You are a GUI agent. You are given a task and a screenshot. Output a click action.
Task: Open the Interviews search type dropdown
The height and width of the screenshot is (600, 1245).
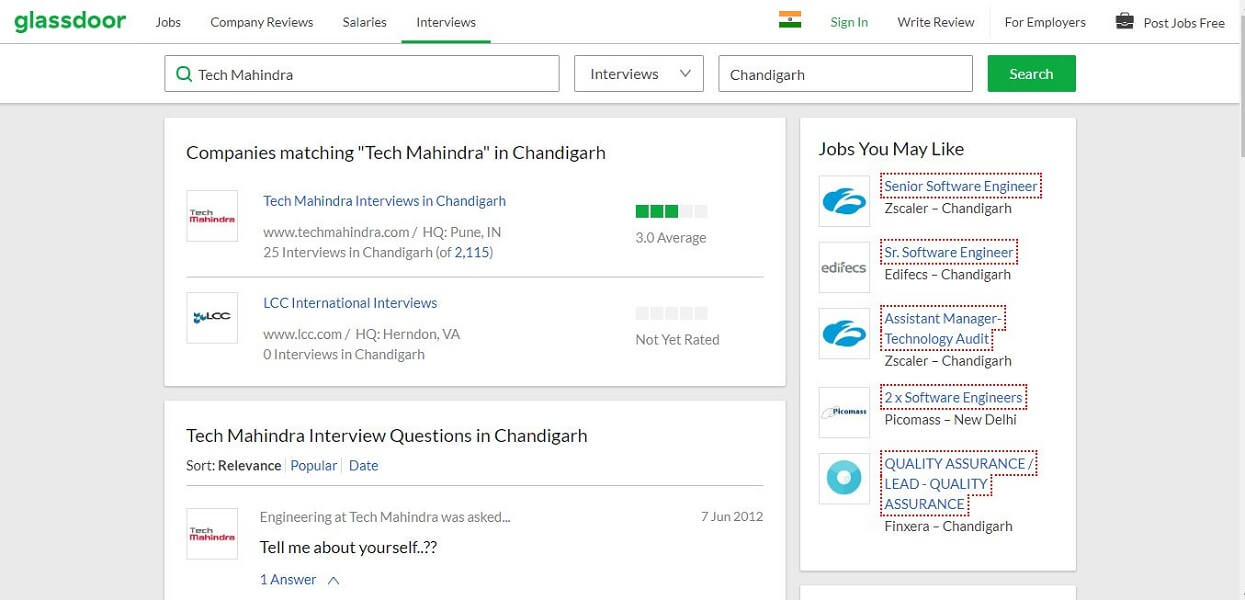tap(639, 74)
